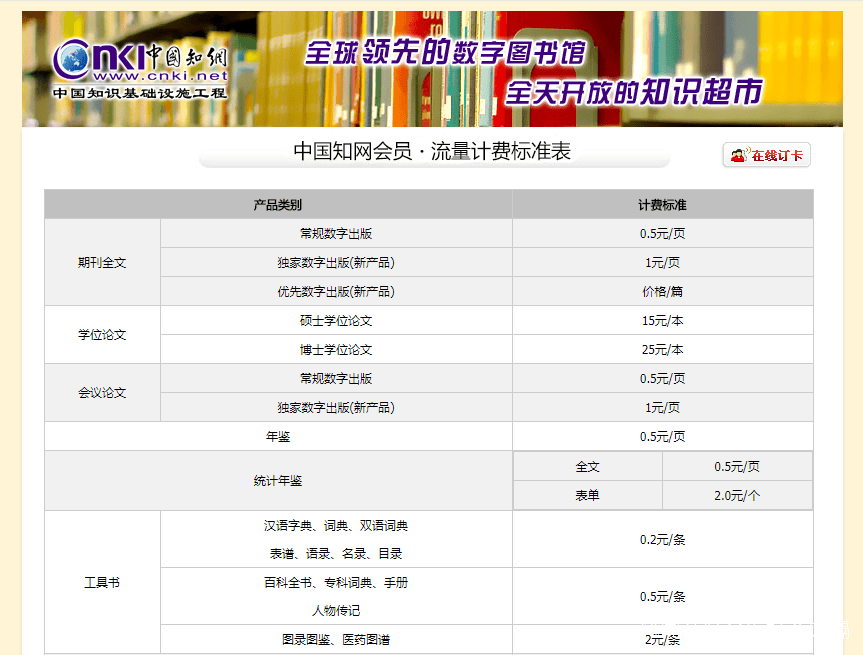Screen dimensions: 863x655
Task: Click page title 中国知网会员·流量计费标准表
Action: click(433, 151)
